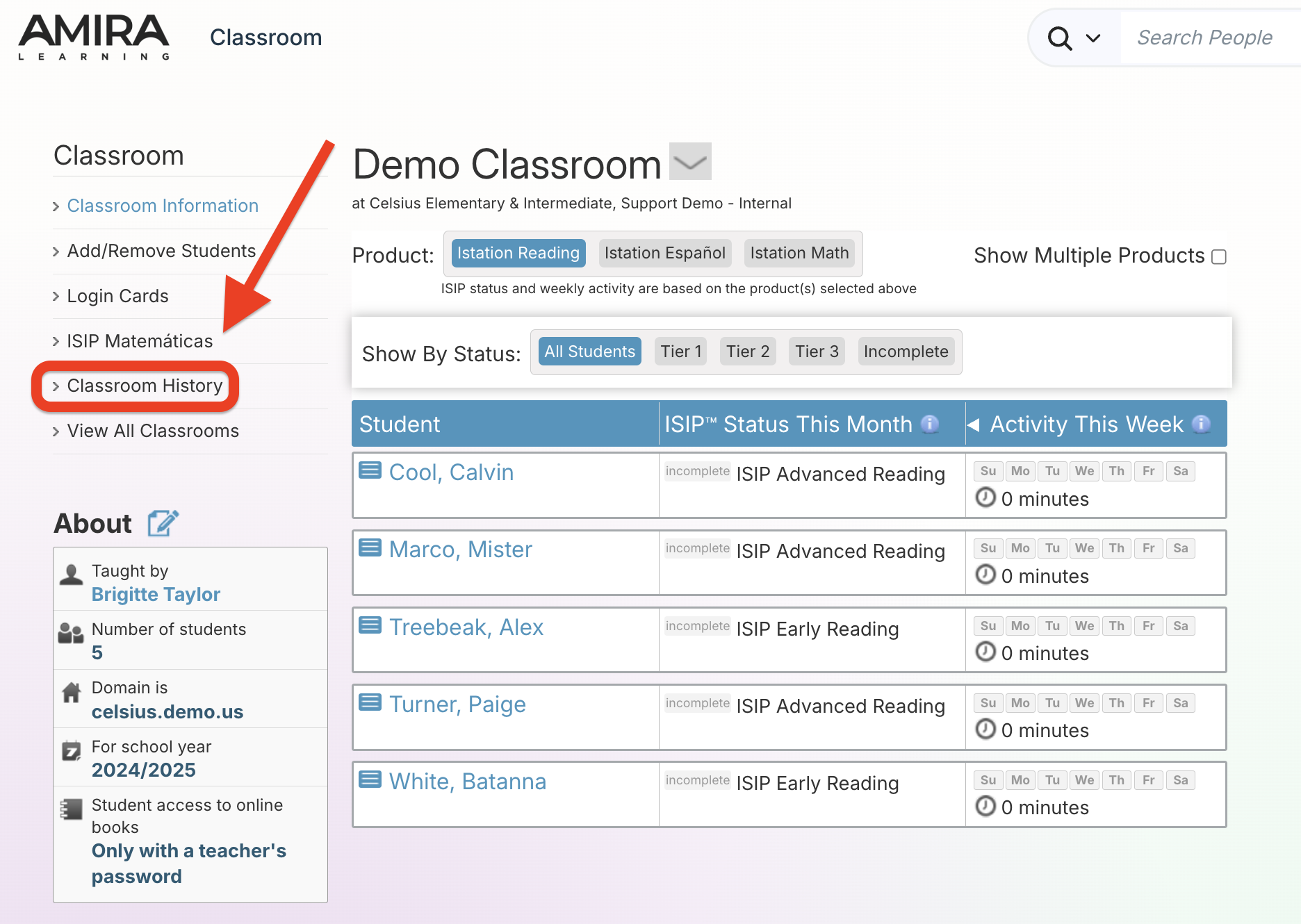
Task: Open Classroom History in sidebar
Action: pos(145,386)
